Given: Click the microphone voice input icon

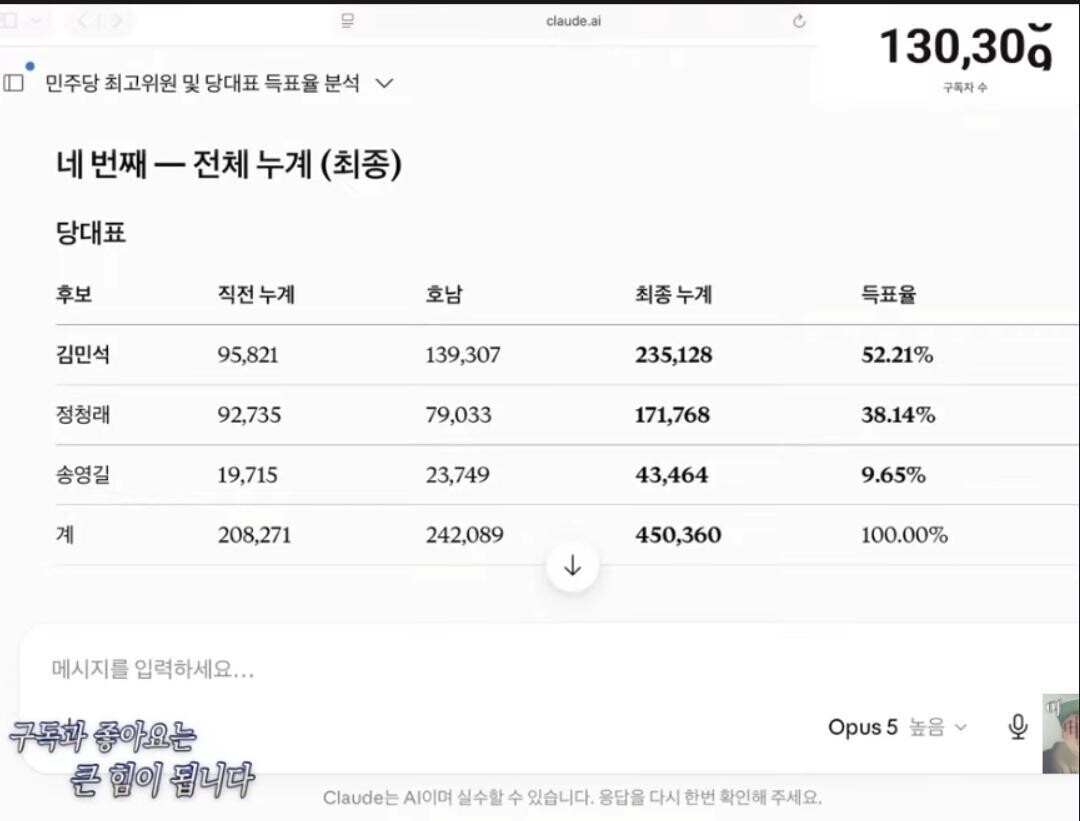Looking at the screenshot, I should (1018, 727).
